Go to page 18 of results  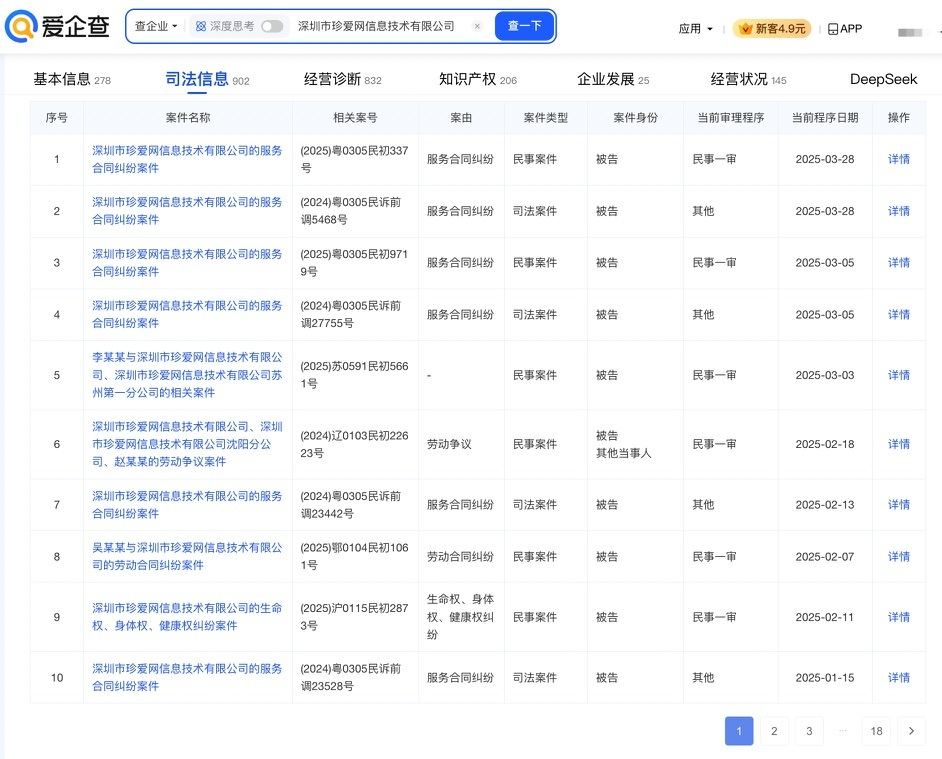[x=876, y=731]
